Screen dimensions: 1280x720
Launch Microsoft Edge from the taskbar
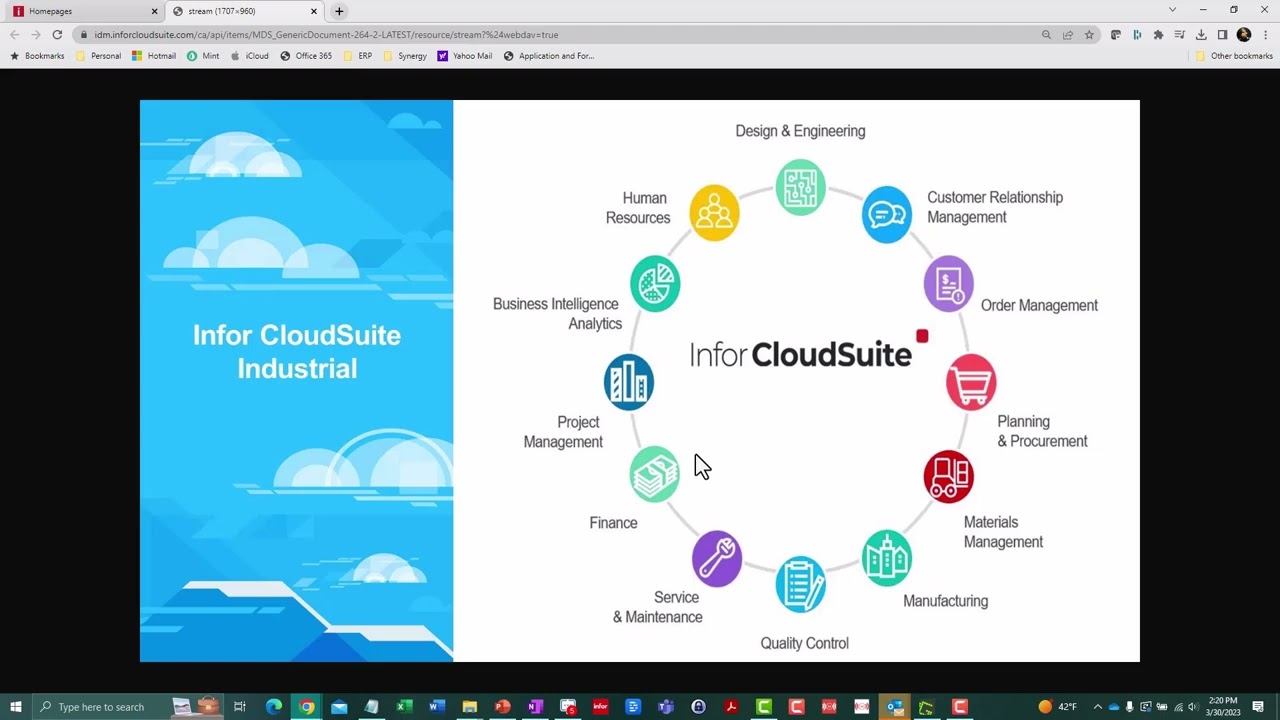pos(274,707)
